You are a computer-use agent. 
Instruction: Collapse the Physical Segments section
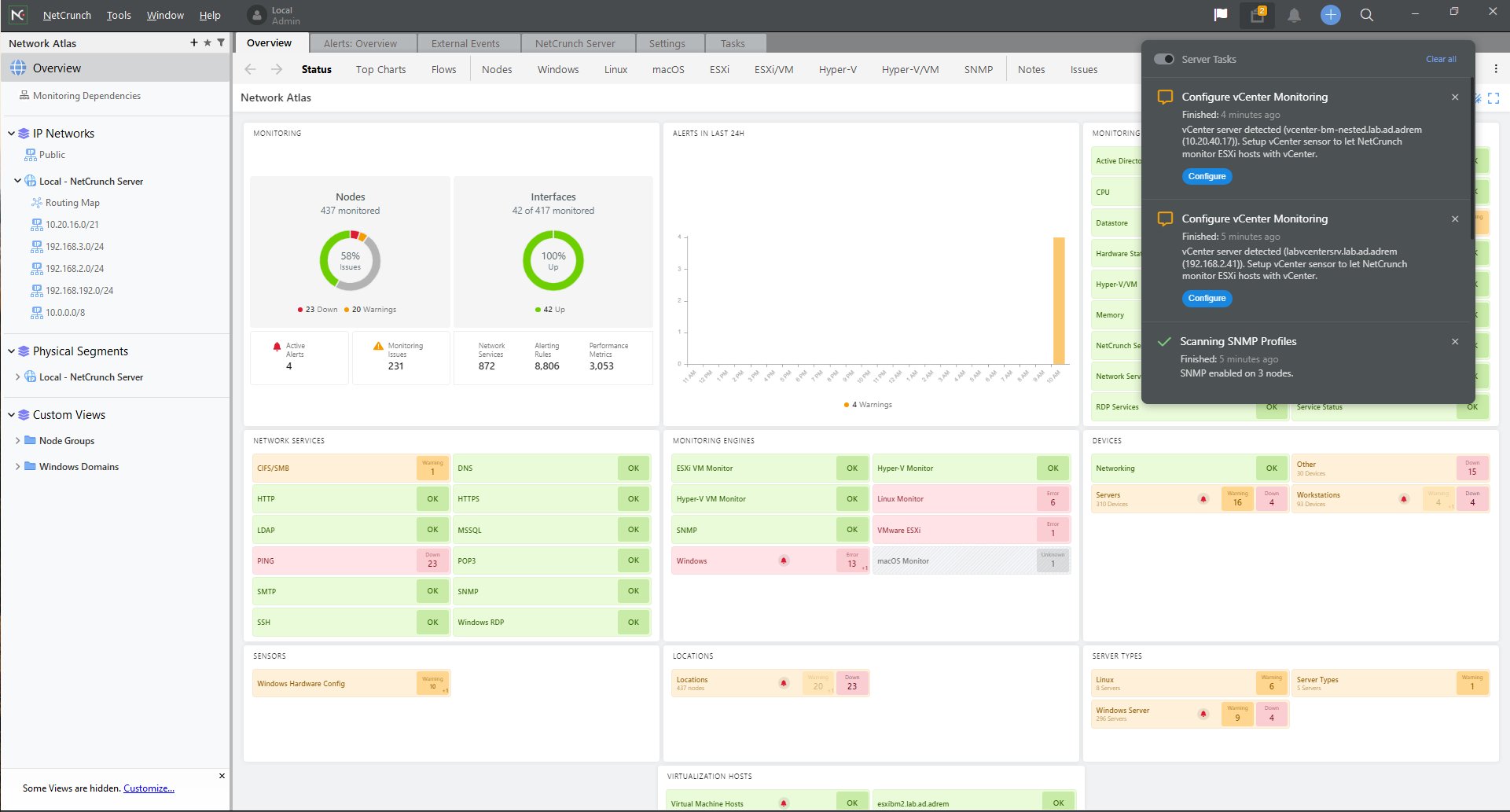pyautogui.click(x=11, y=351)
